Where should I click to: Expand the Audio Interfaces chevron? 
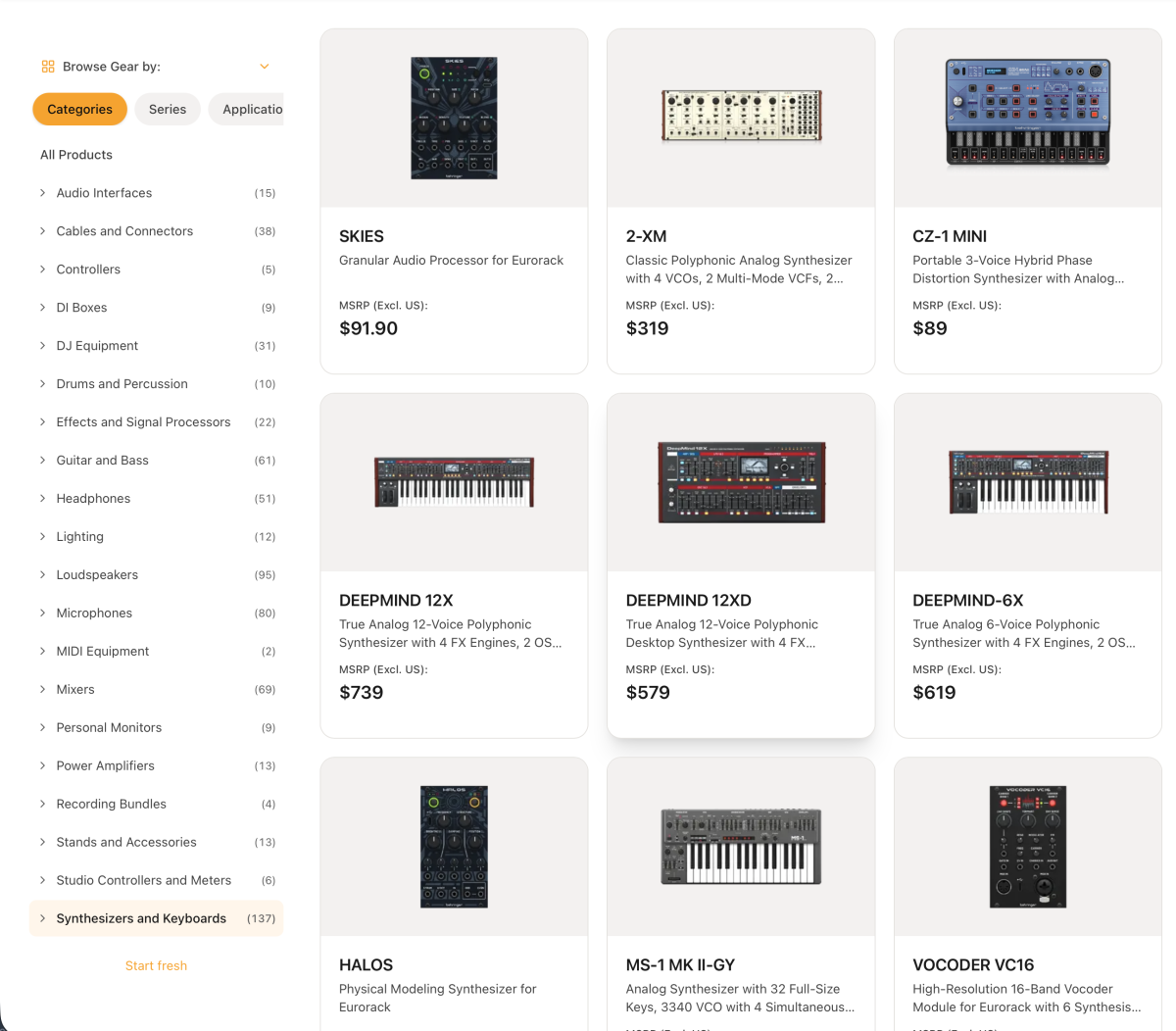(42, 193)
